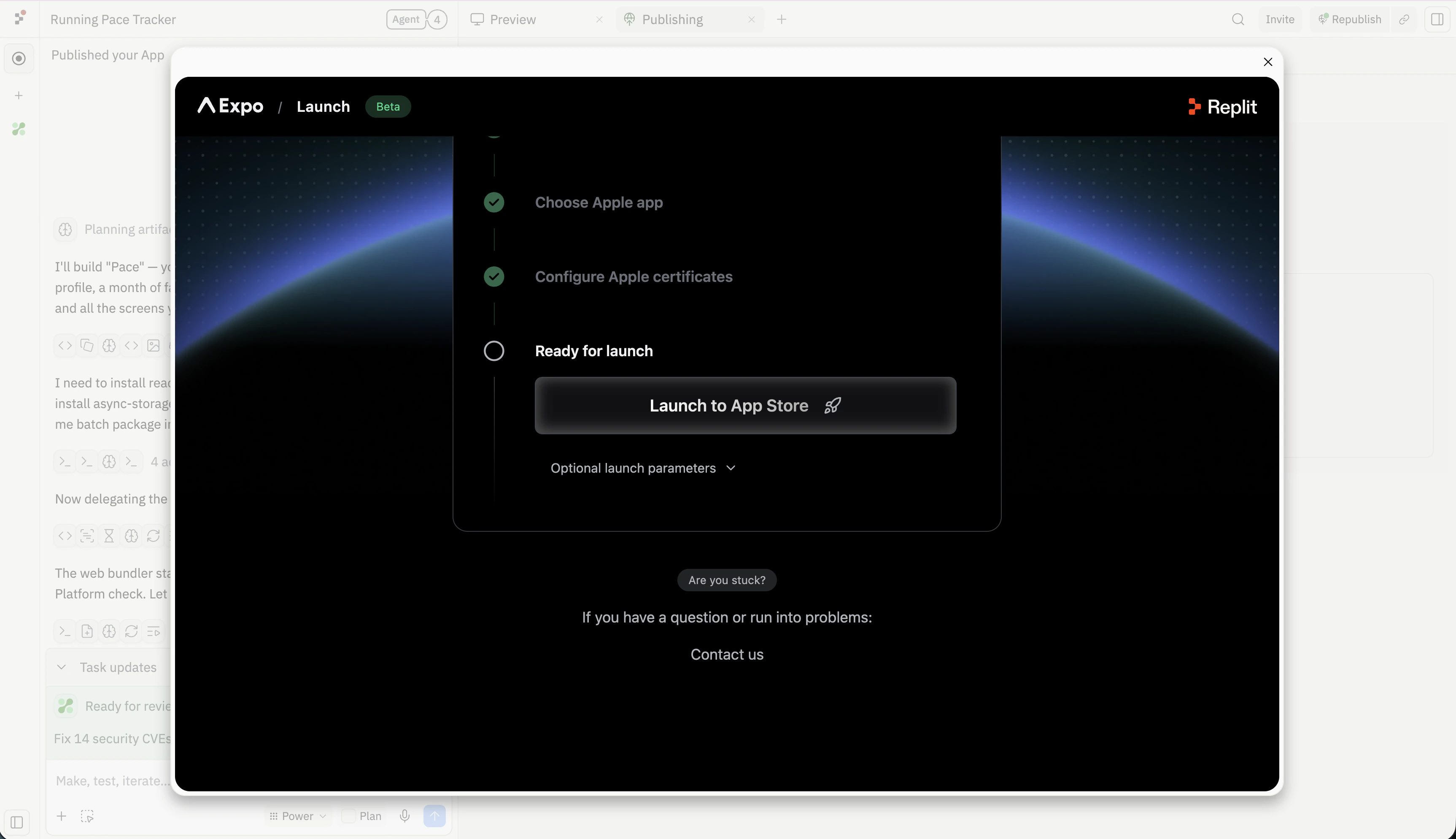The width and height of the screenshot is (1456, 839).
Task: Close the Preview tab
Action: (x=599, y=19)
